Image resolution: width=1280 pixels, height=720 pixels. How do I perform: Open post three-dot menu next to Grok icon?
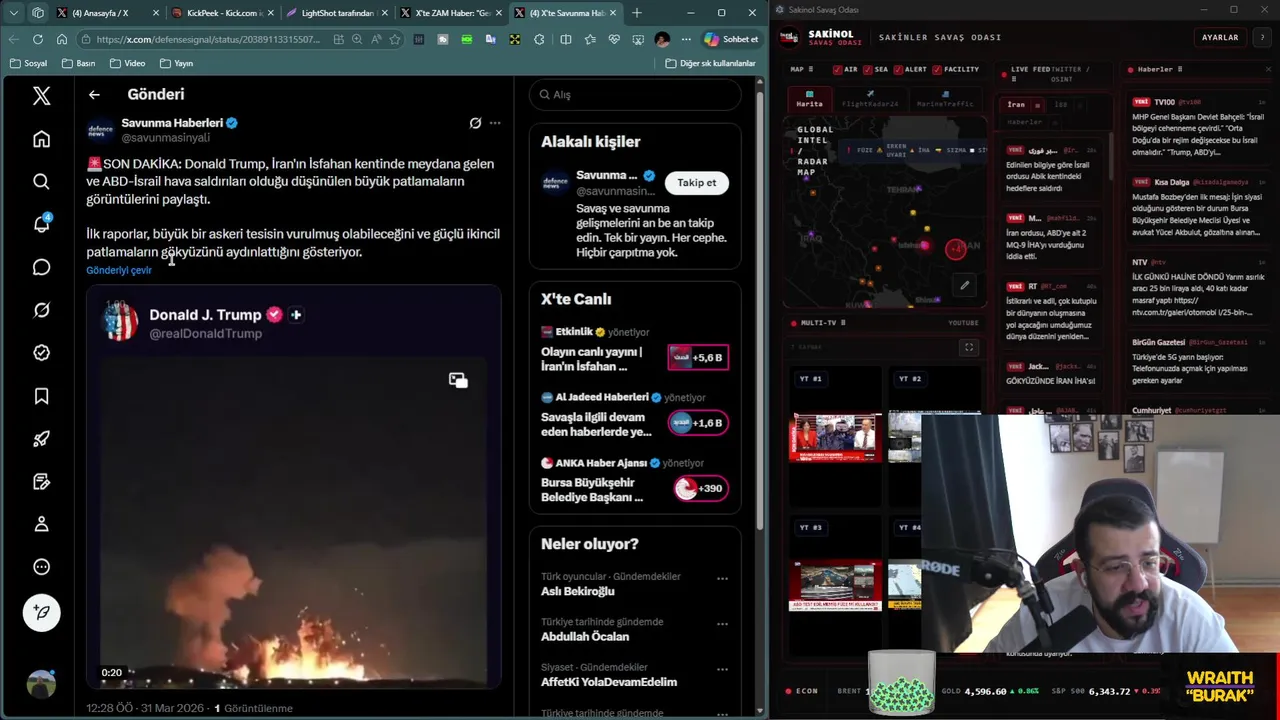click(x=495, y=123)
